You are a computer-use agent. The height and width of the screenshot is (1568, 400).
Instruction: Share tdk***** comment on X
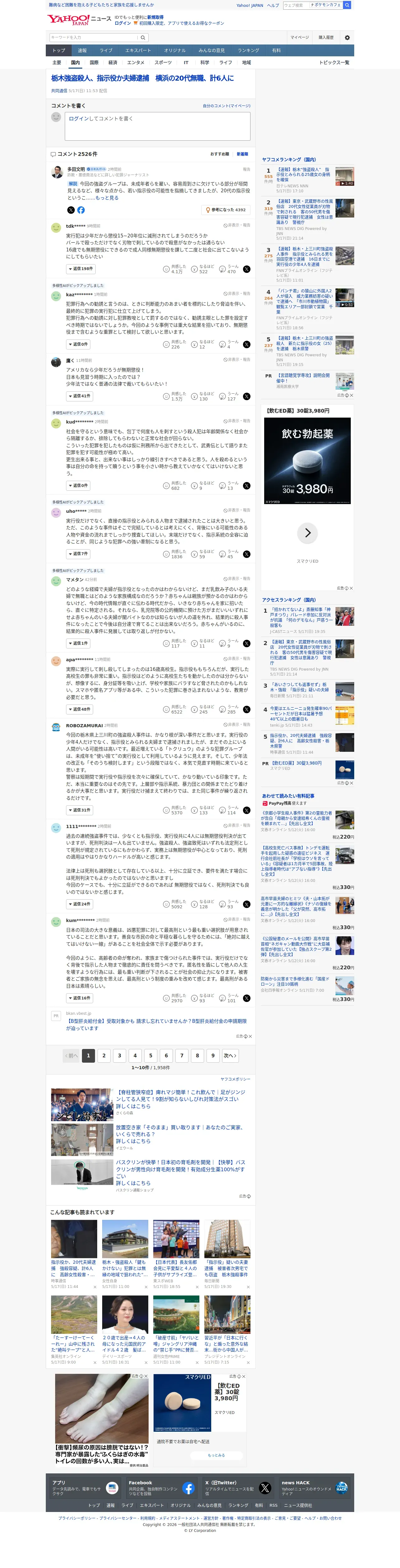coord(246,269)
